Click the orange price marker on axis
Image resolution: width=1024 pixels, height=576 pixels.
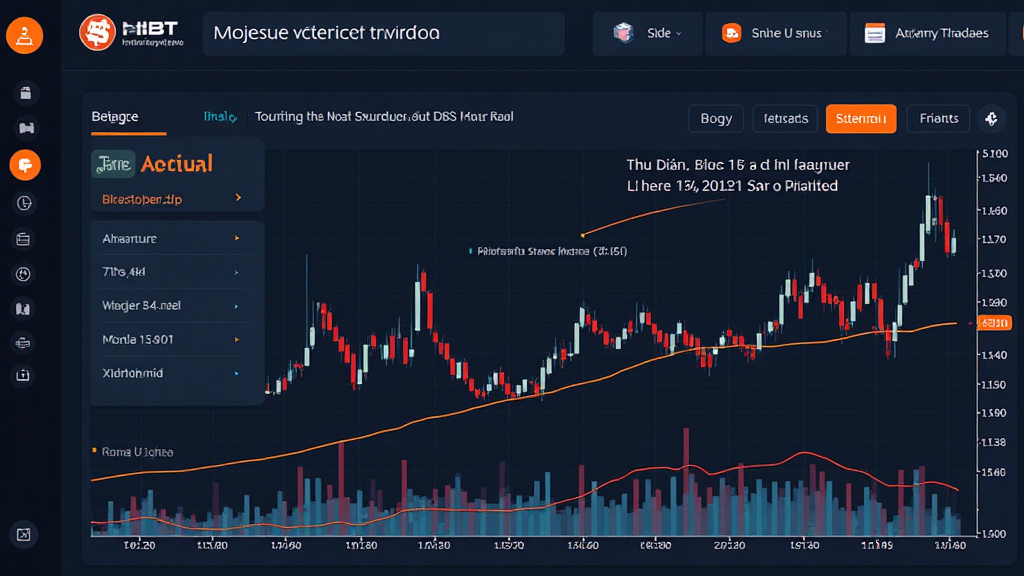(x=994, y=323)
